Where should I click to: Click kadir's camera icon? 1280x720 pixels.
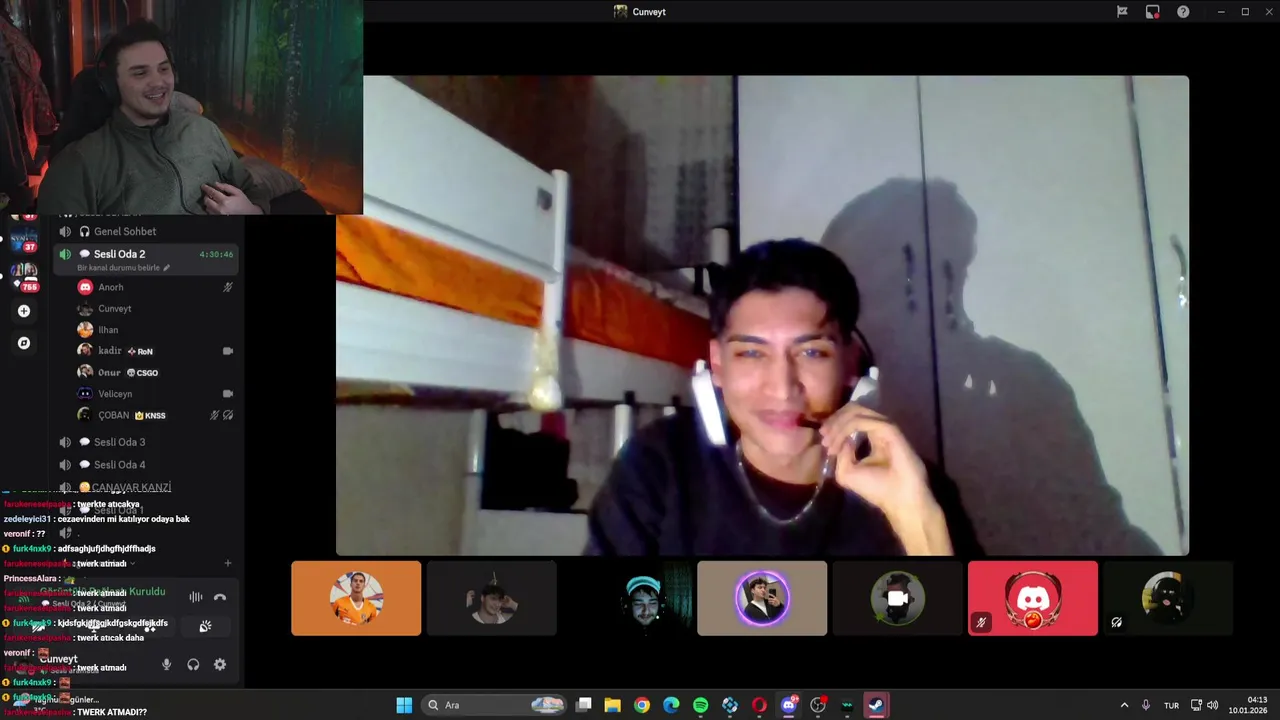228,351
